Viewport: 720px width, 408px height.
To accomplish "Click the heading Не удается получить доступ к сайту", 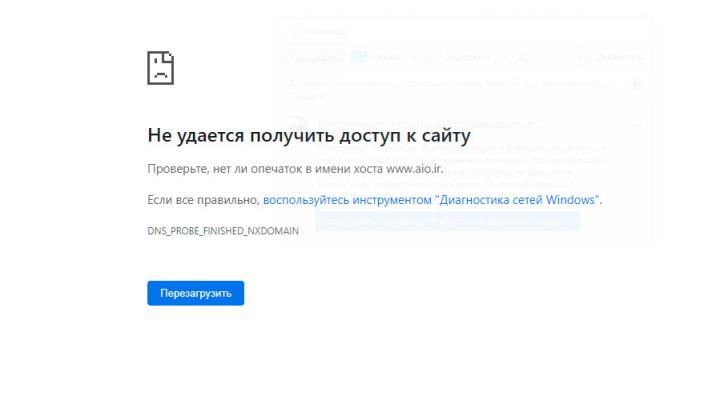I will pos(308,135).
